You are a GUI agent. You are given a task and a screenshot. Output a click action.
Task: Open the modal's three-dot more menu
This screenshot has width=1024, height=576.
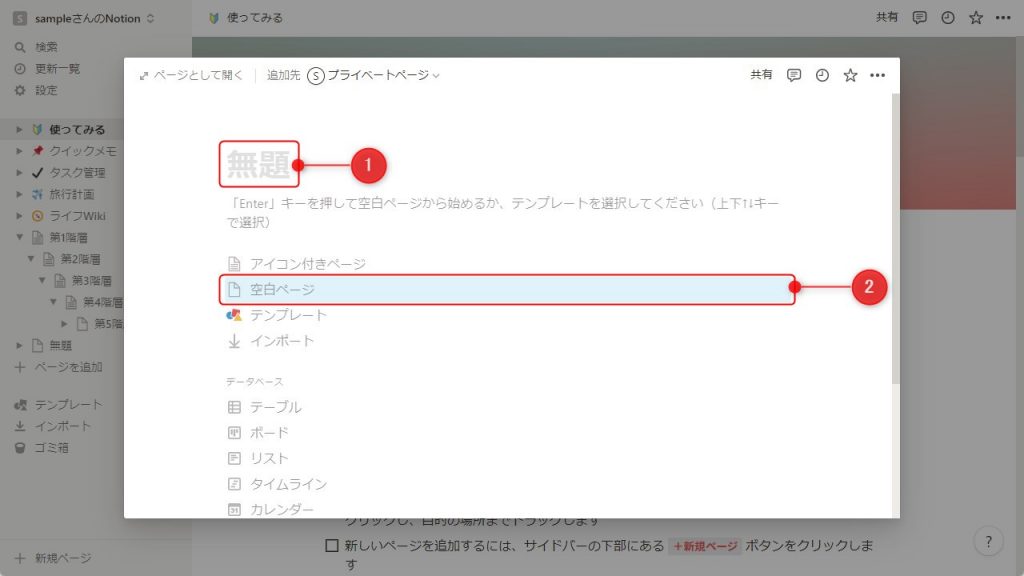878,75
